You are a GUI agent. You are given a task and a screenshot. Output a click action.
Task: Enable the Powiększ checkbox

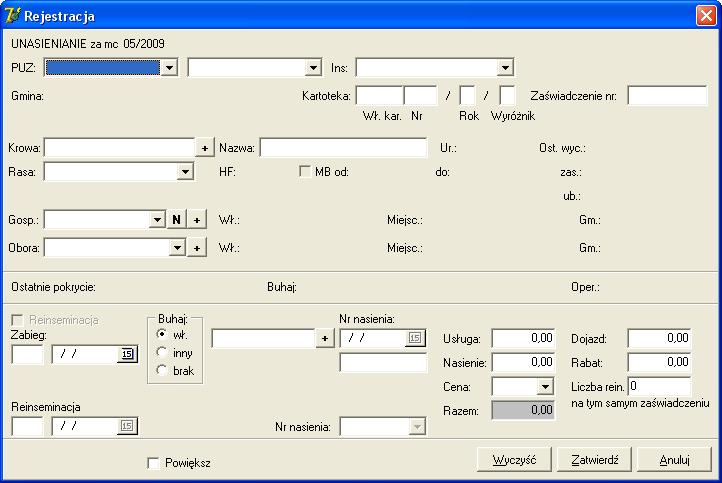tap(153, 462)
